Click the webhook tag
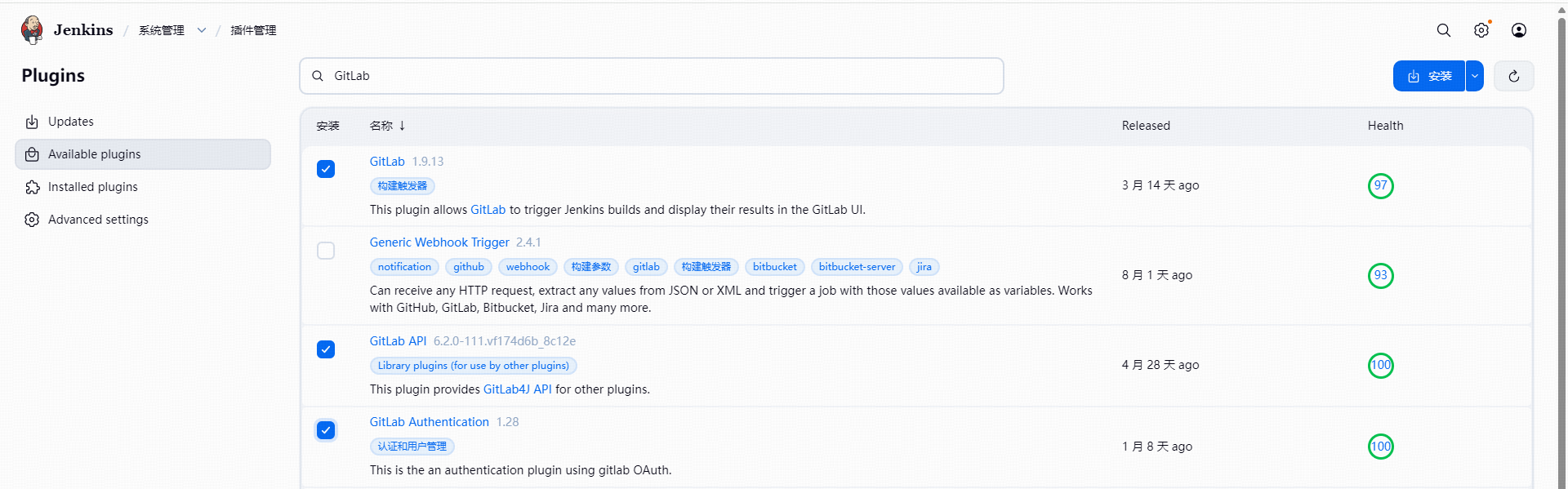1568x489 pixels. pos(528,267)
